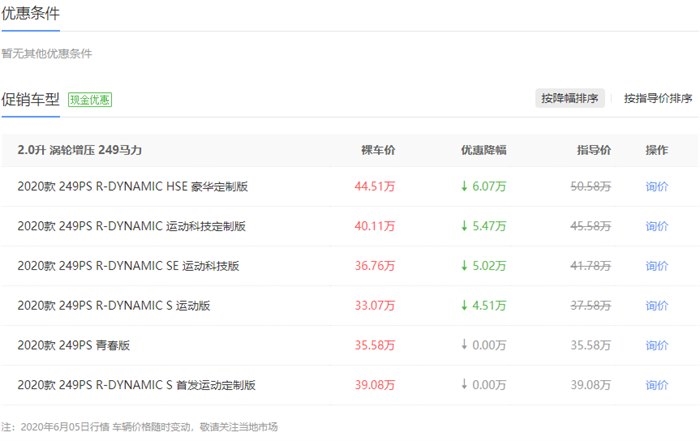The image size is (700, 441).
Task: Click the struck-through 37.58万 guide price
Action: [591, 305]
